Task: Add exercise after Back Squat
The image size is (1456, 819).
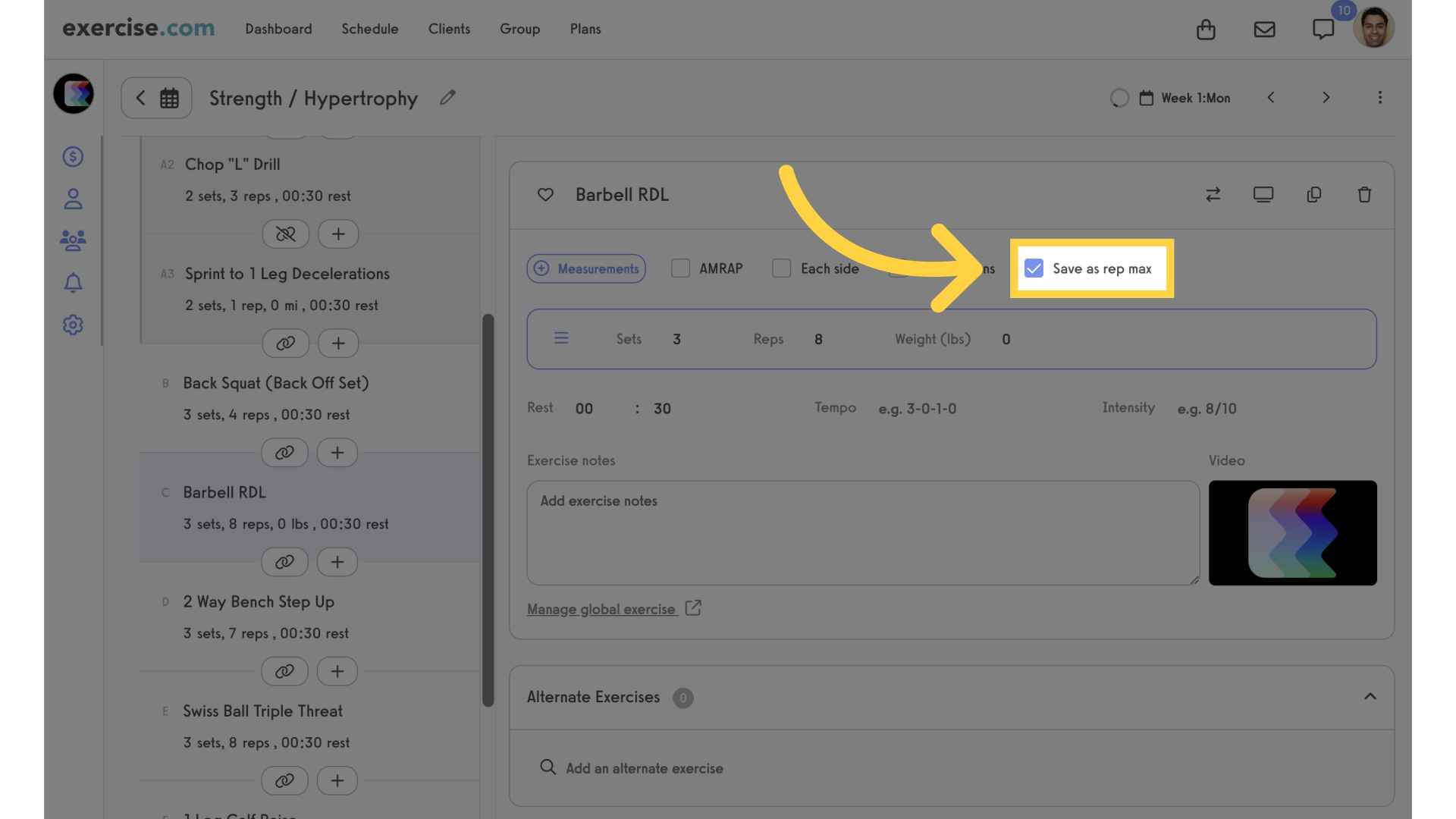Action: tap(337, 453)
